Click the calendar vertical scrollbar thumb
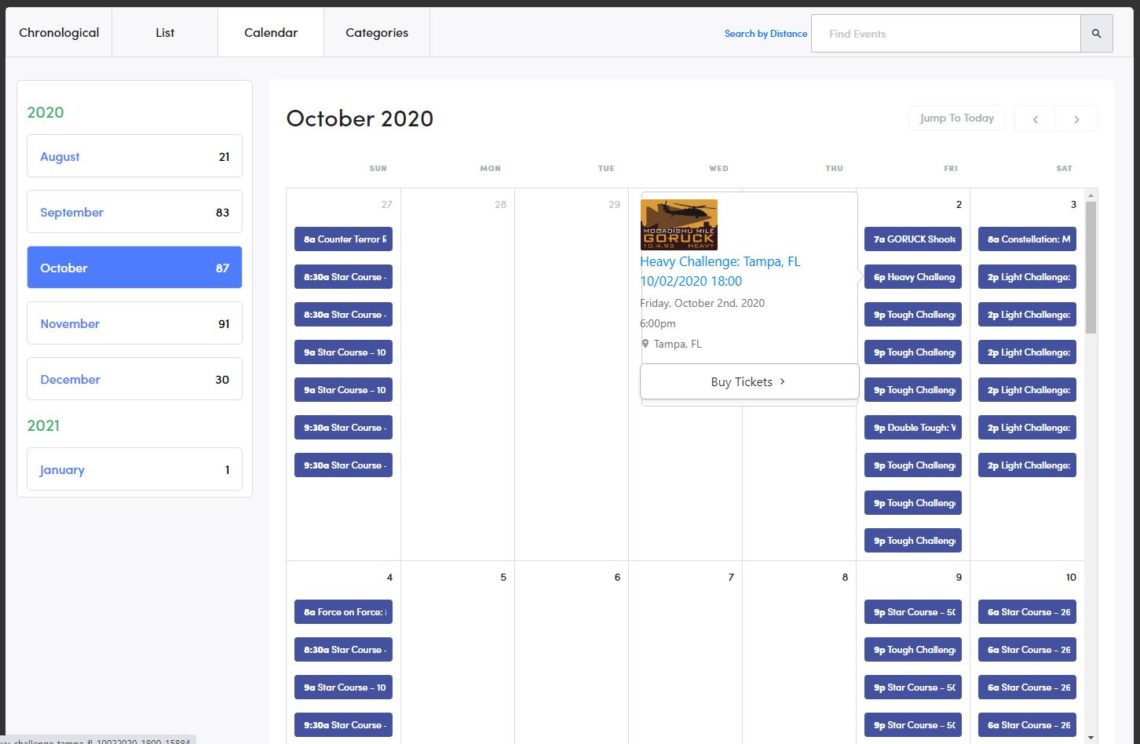 [x=1091, y=268]
